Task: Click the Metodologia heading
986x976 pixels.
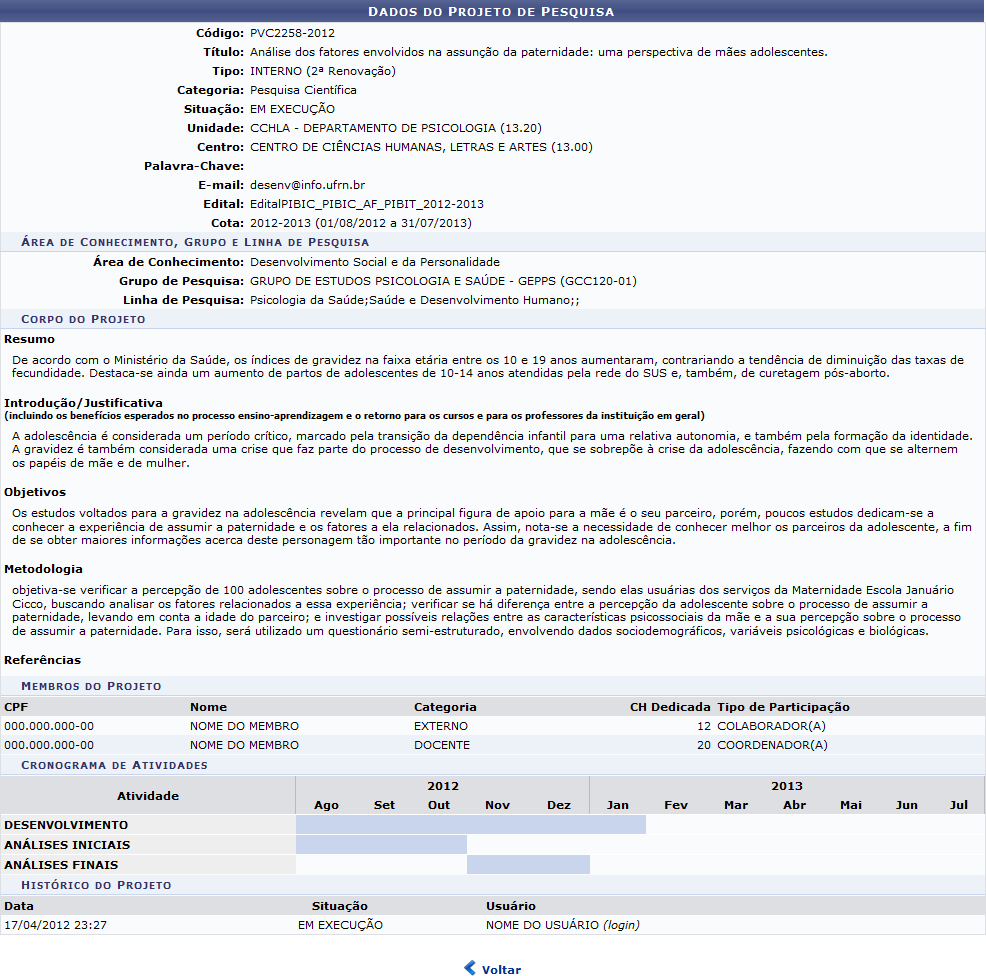Action: pos(43,569)
